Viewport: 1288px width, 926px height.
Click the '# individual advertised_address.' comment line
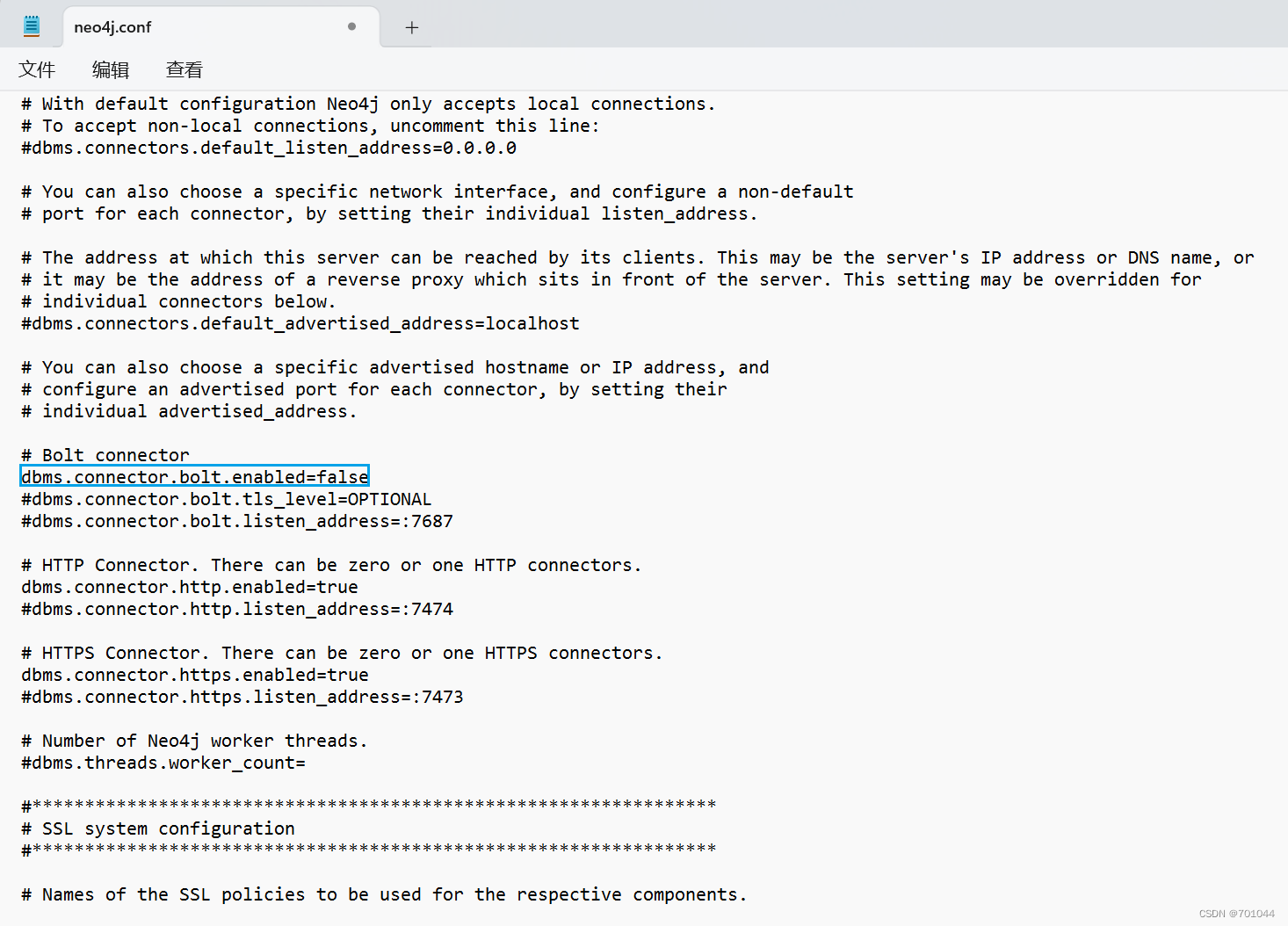pos(189,411)
